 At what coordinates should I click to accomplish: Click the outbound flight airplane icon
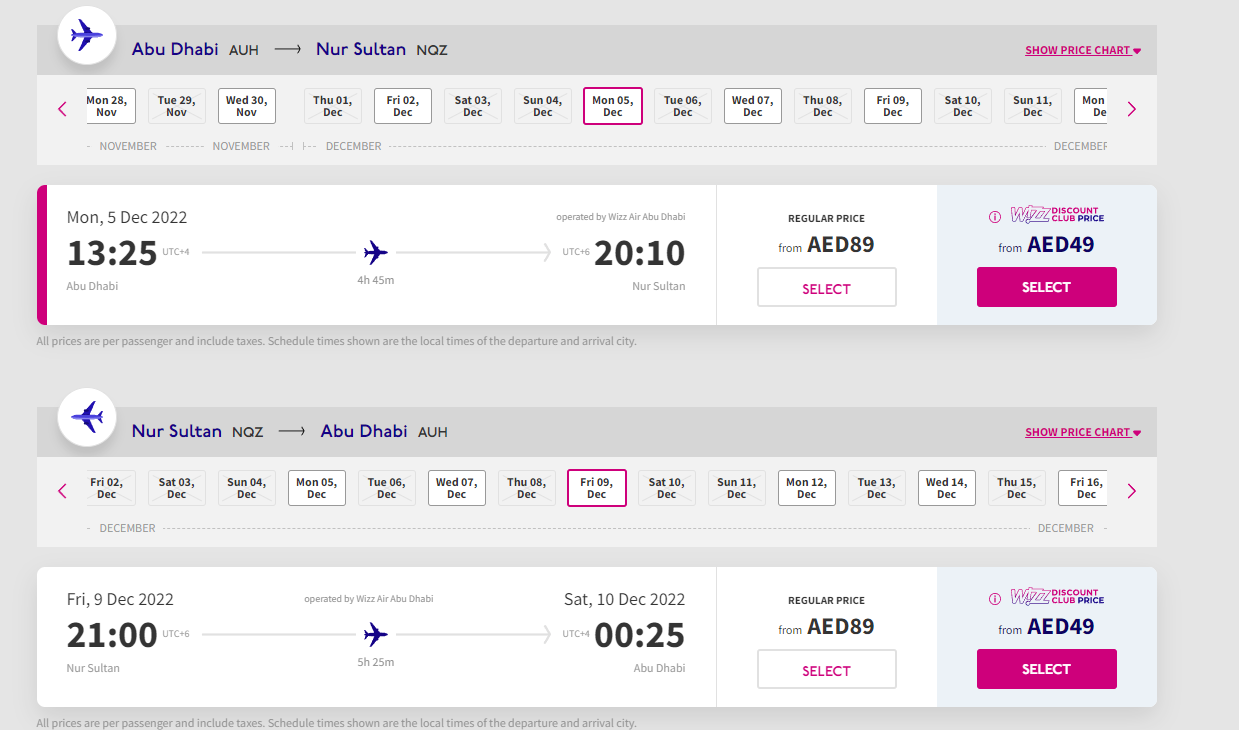87,36
